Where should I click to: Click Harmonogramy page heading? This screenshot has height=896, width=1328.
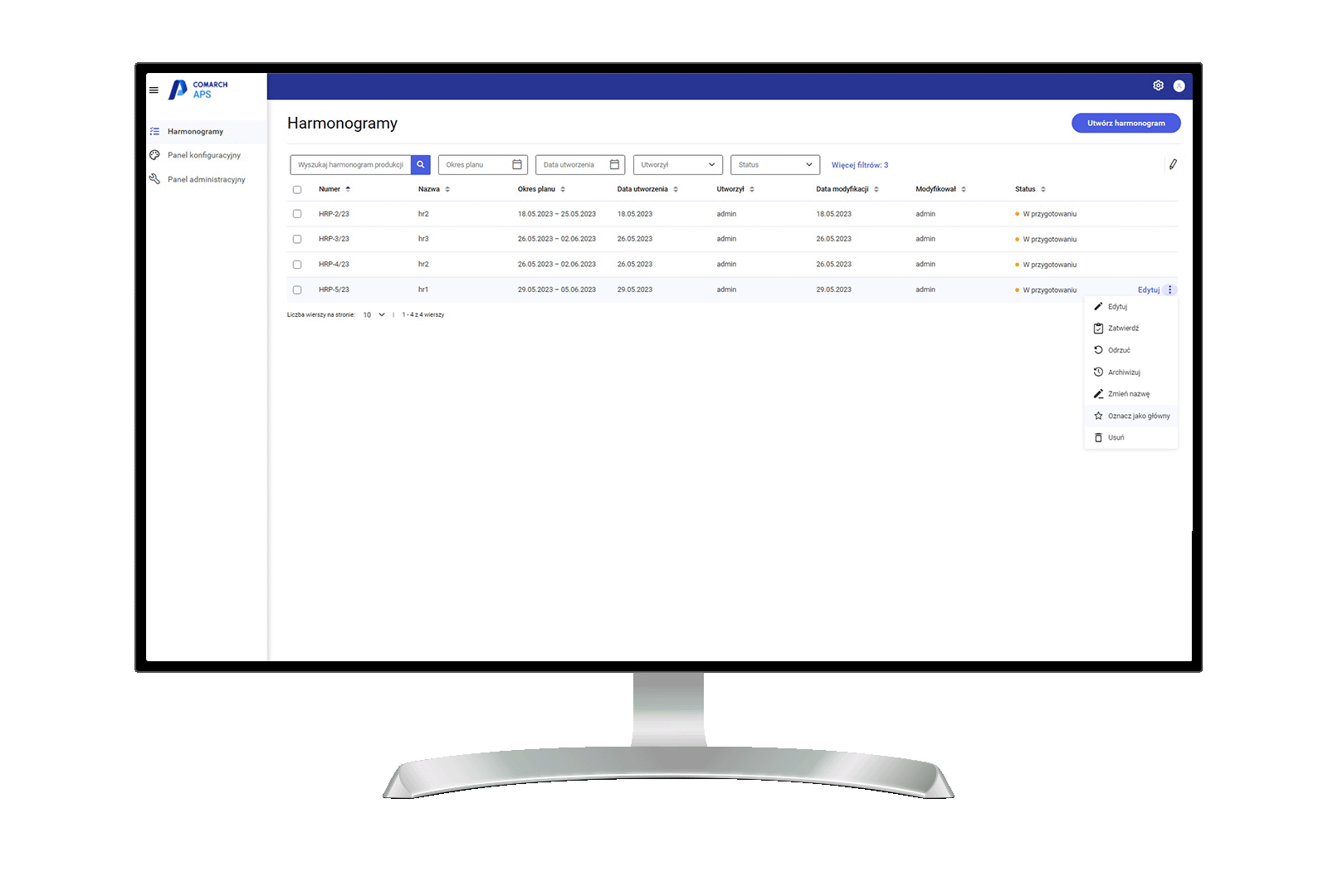click(342, 124)
